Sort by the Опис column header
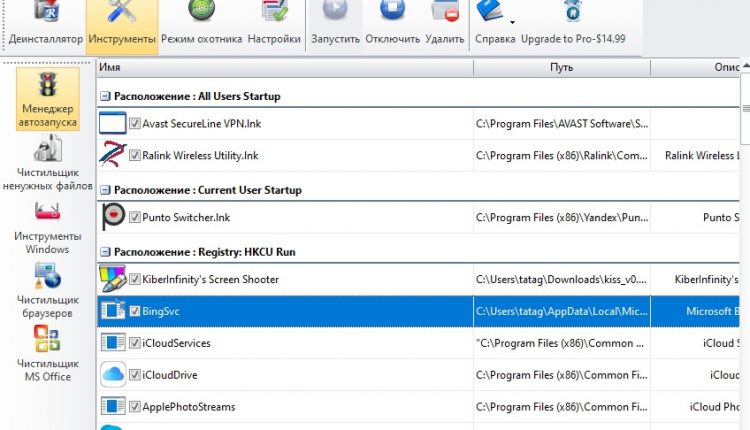 pos(695,67)
